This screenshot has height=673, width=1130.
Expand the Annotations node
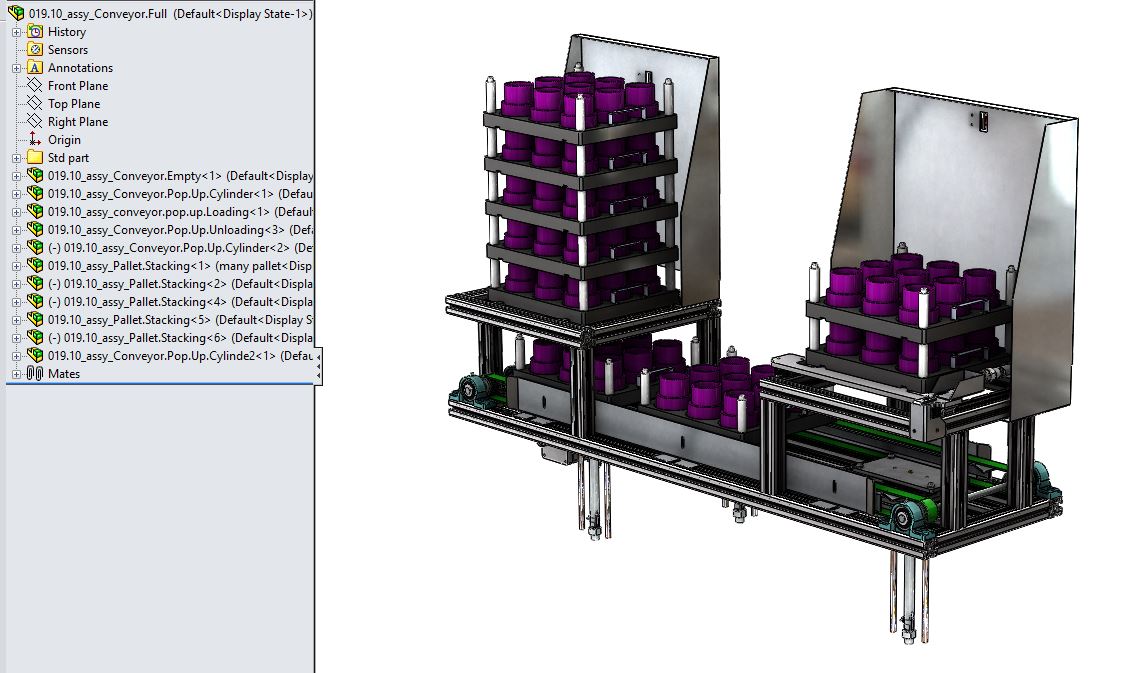pyautogui.click(x=17, y=68)
